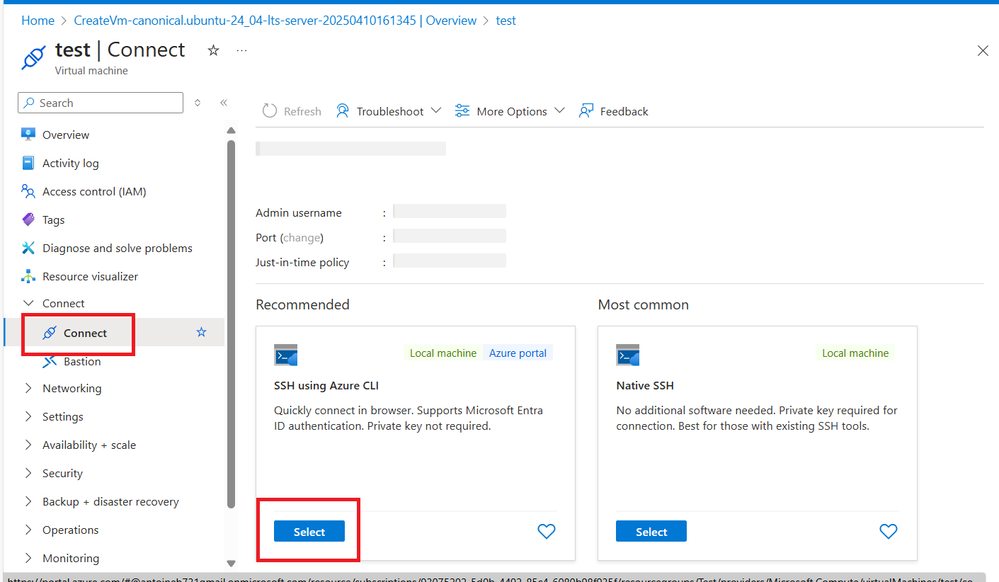
Task: Click the Admin username label
Action: (x=298, y=212)
